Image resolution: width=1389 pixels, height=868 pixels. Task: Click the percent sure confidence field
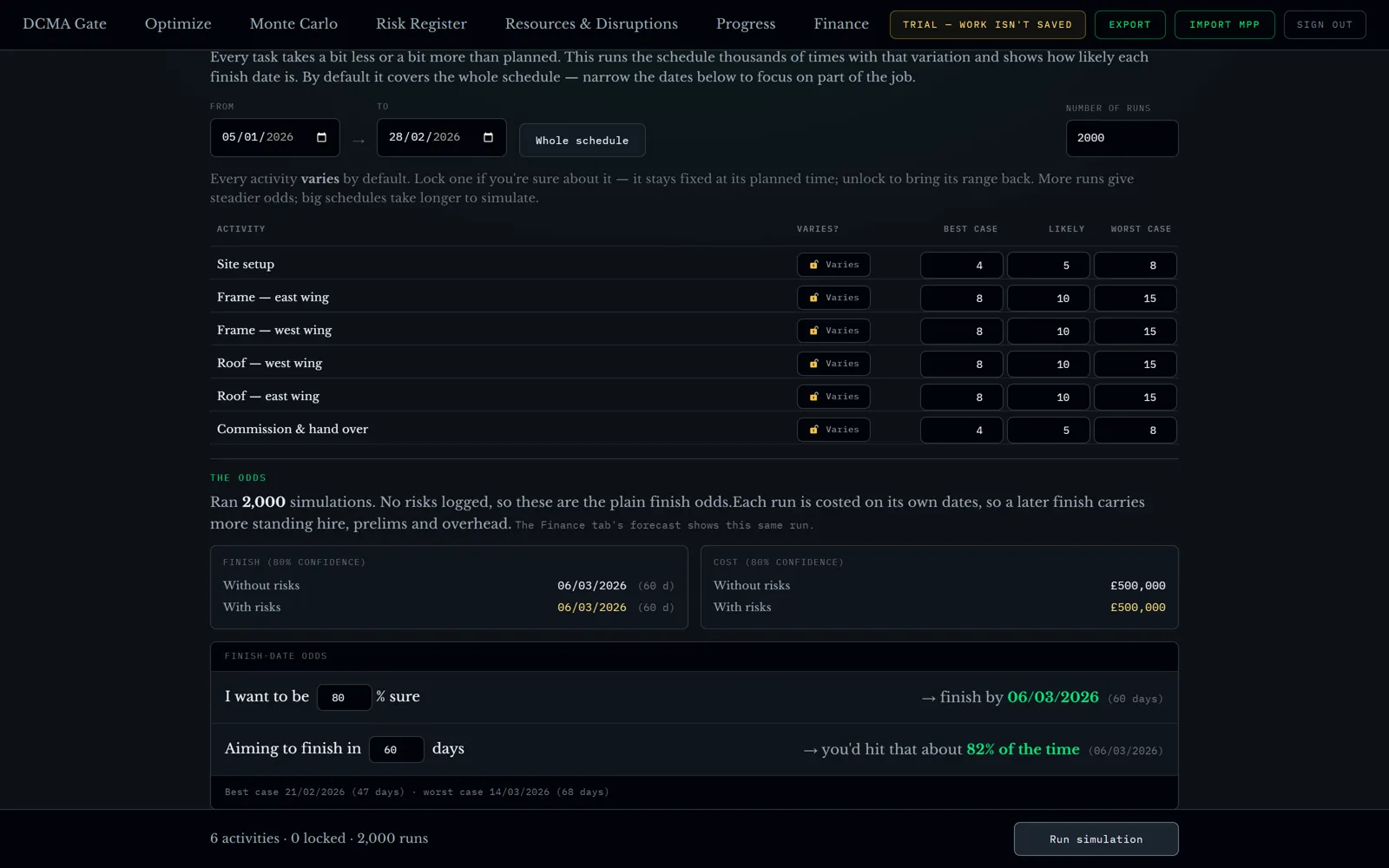point(344,697)
